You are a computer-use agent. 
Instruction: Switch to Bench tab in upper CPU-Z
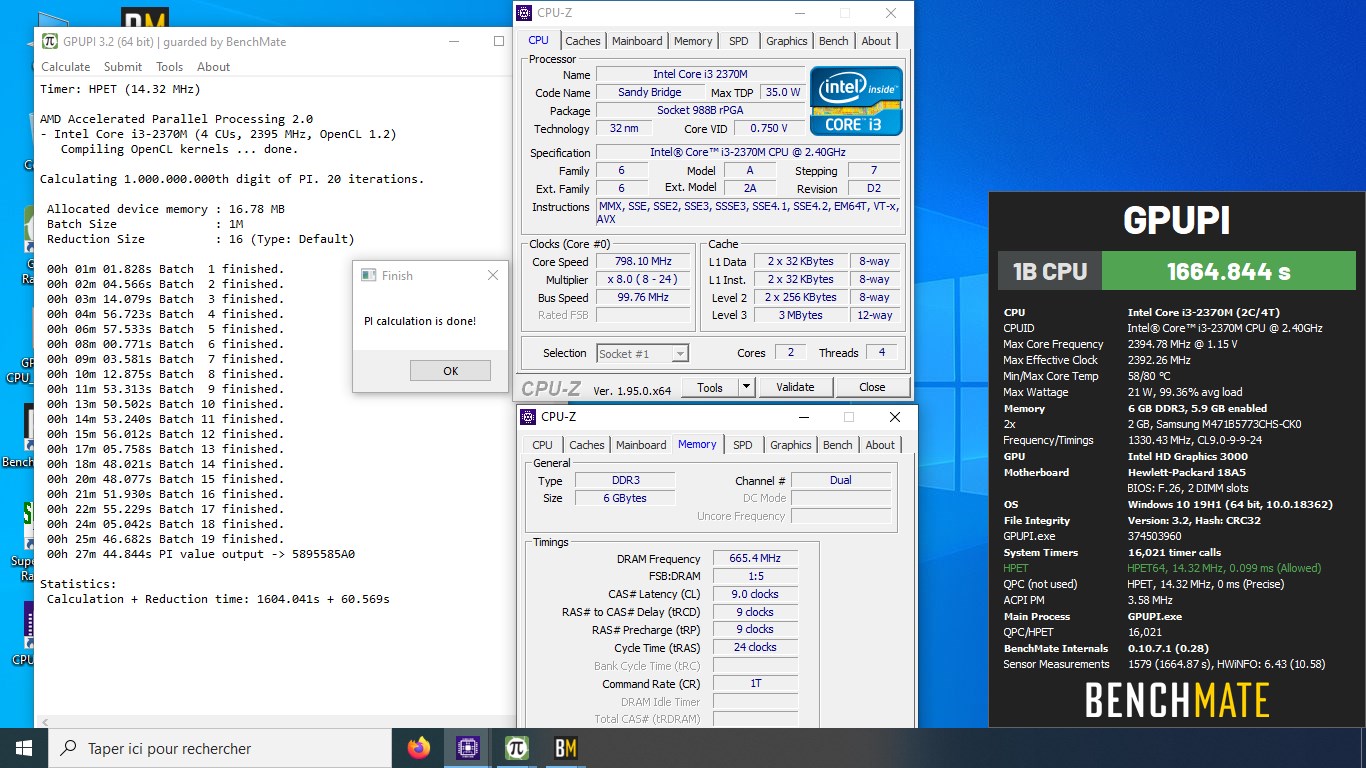[x=833, y=41]
